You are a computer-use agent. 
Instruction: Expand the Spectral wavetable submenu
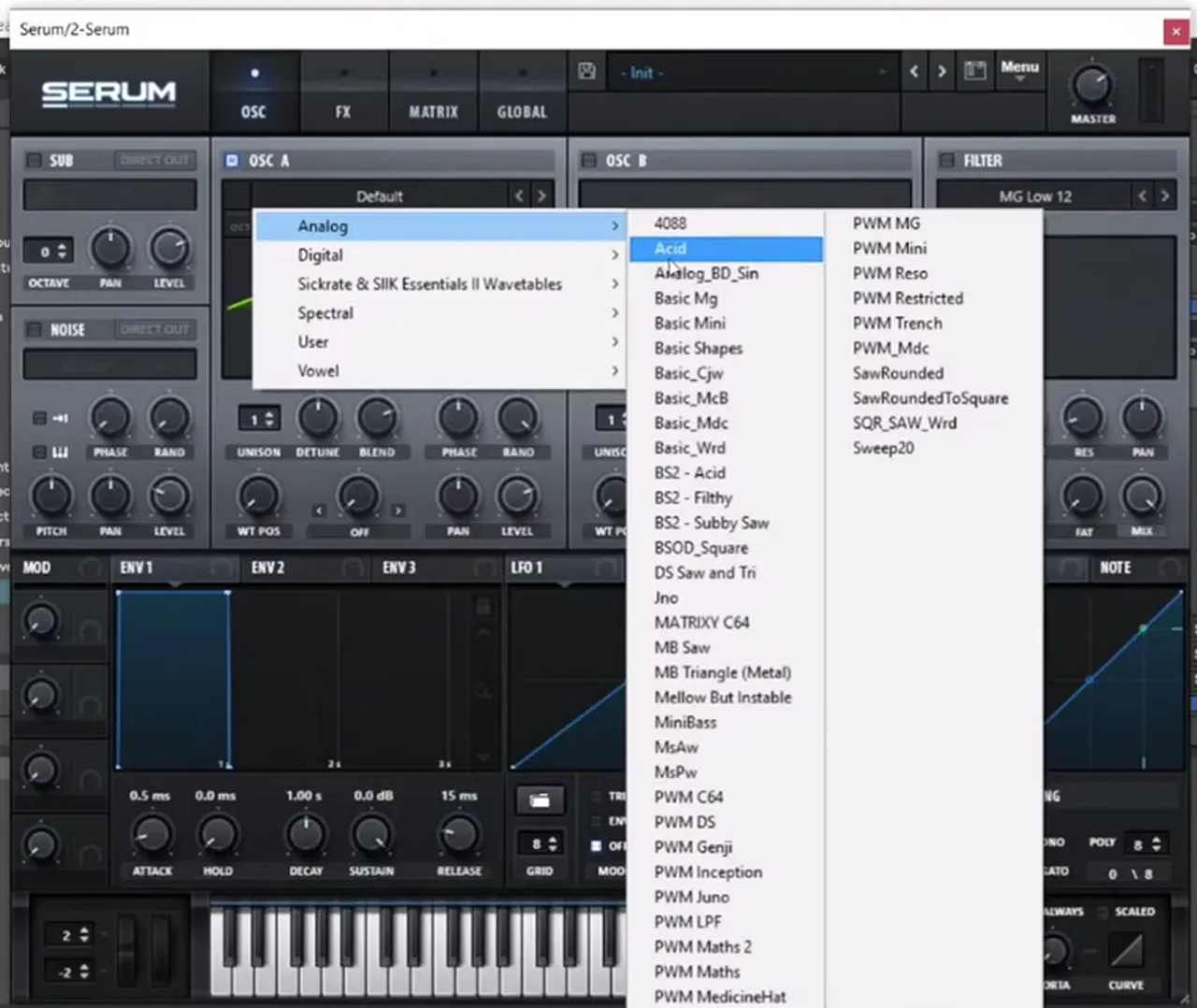coord(440,313)
